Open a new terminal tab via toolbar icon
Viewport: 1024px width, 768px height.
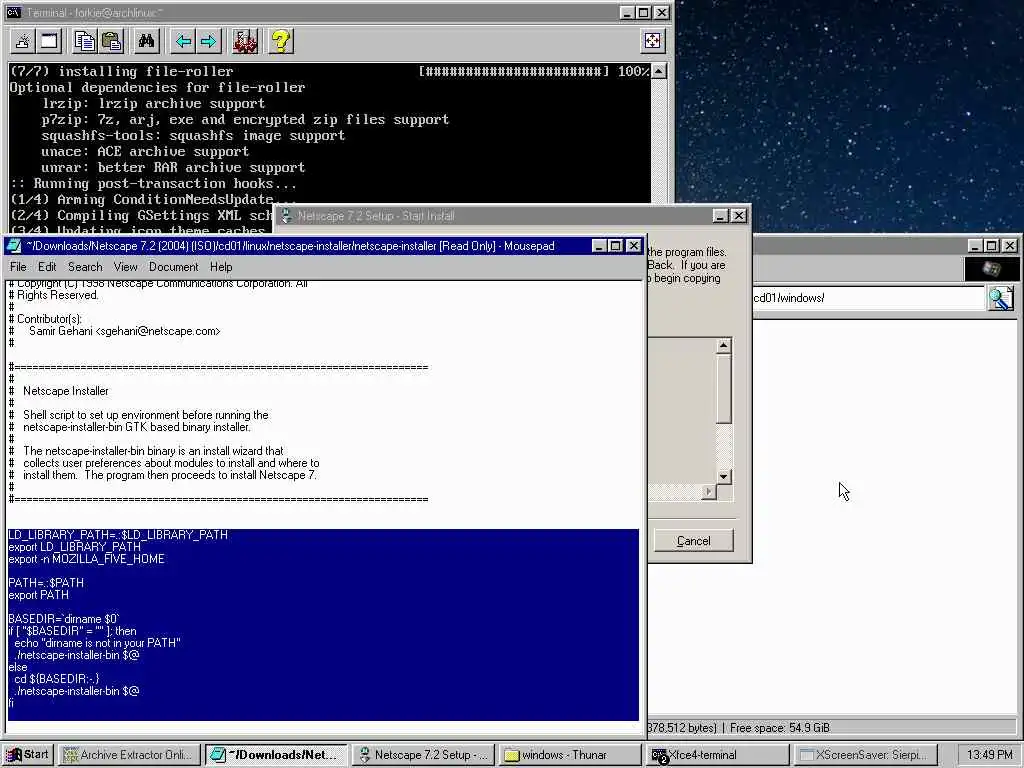22,42
